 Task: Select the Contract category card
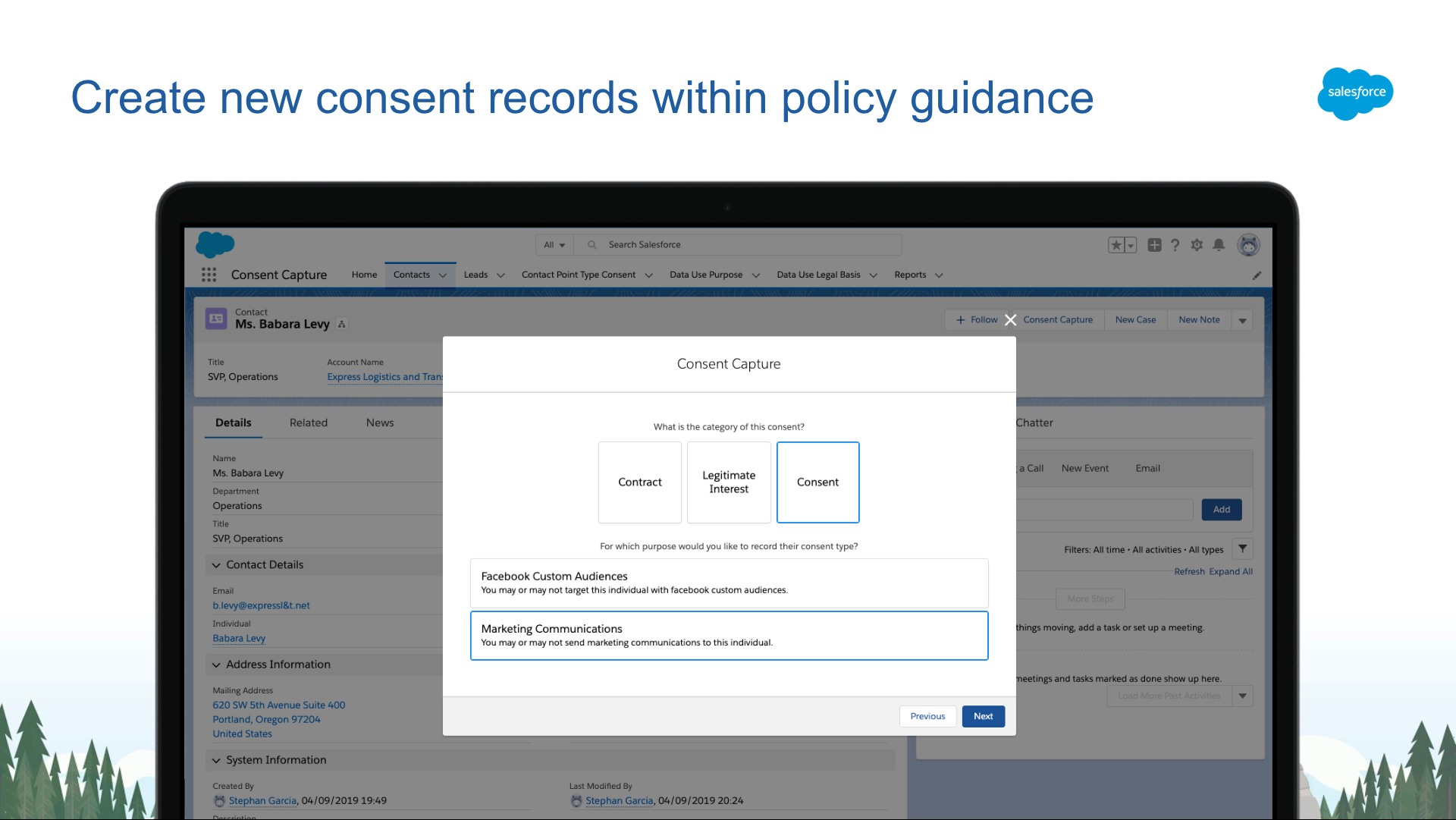(639, 482)
